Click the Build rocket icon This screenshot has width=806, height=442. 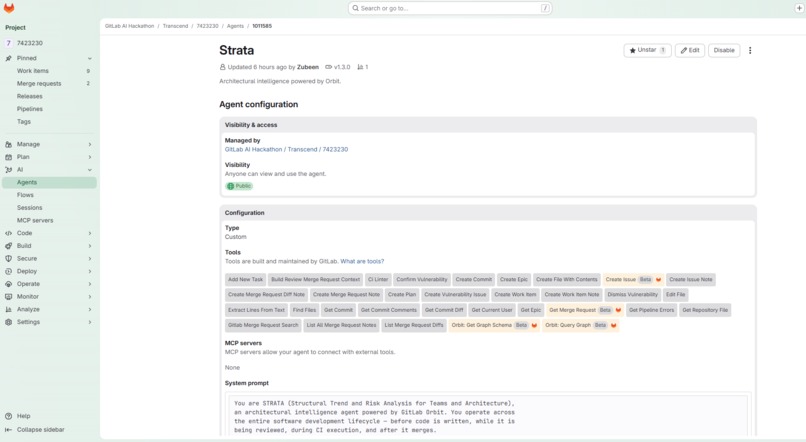coord(8,246)
